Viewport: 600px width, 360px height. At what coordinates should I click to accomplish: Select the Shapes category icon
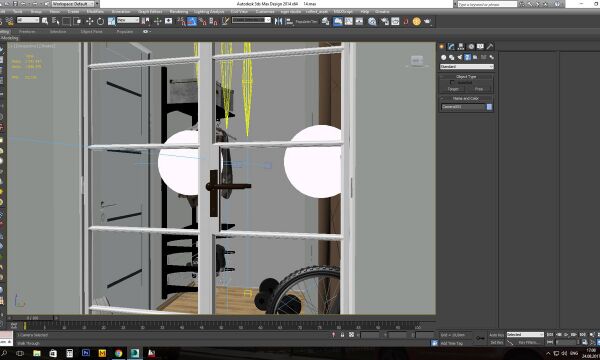click(x=452, y=57)
